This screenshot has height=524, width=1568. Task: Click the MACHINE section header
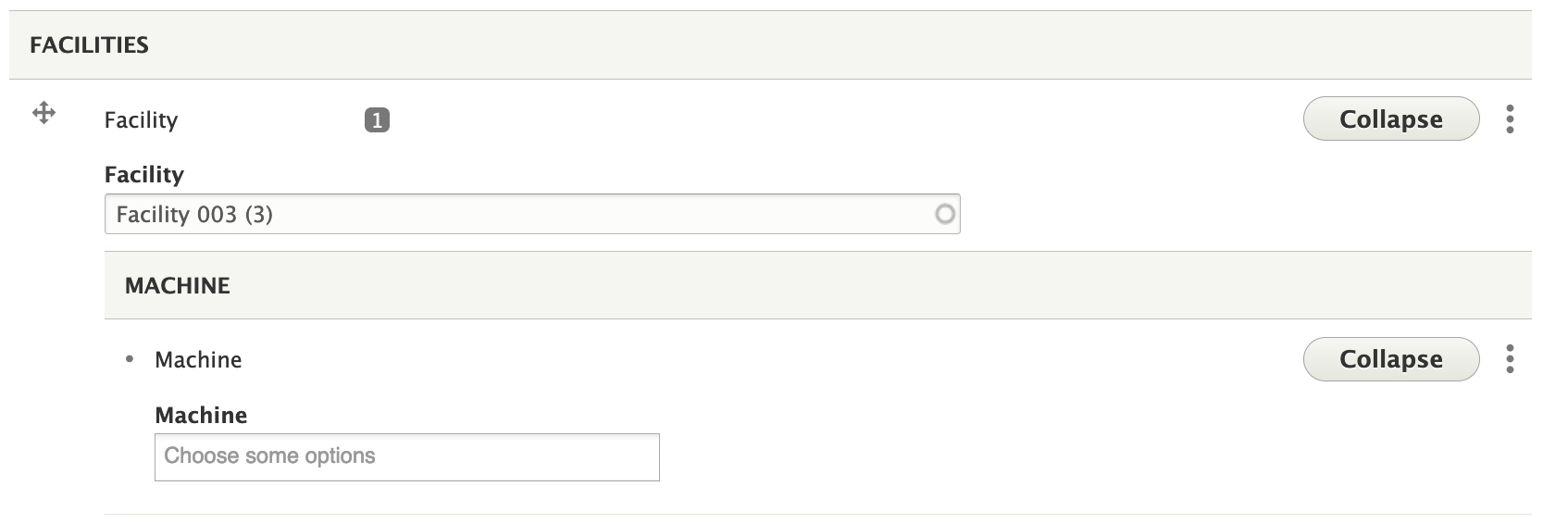pyautogui.click(x=178, y=286)
